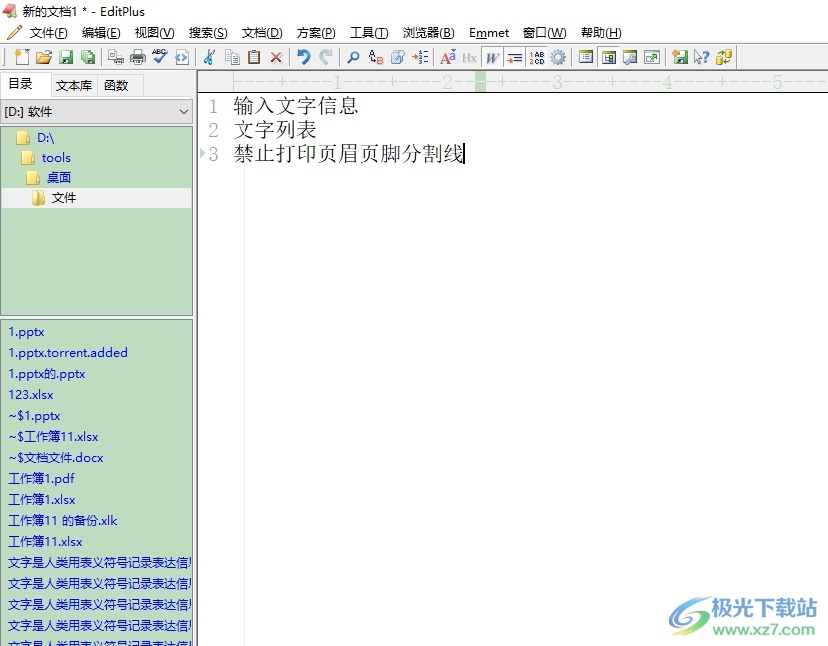The image size is (828, 646).
Task: Undo the last edit
Action: pos(303,57)
